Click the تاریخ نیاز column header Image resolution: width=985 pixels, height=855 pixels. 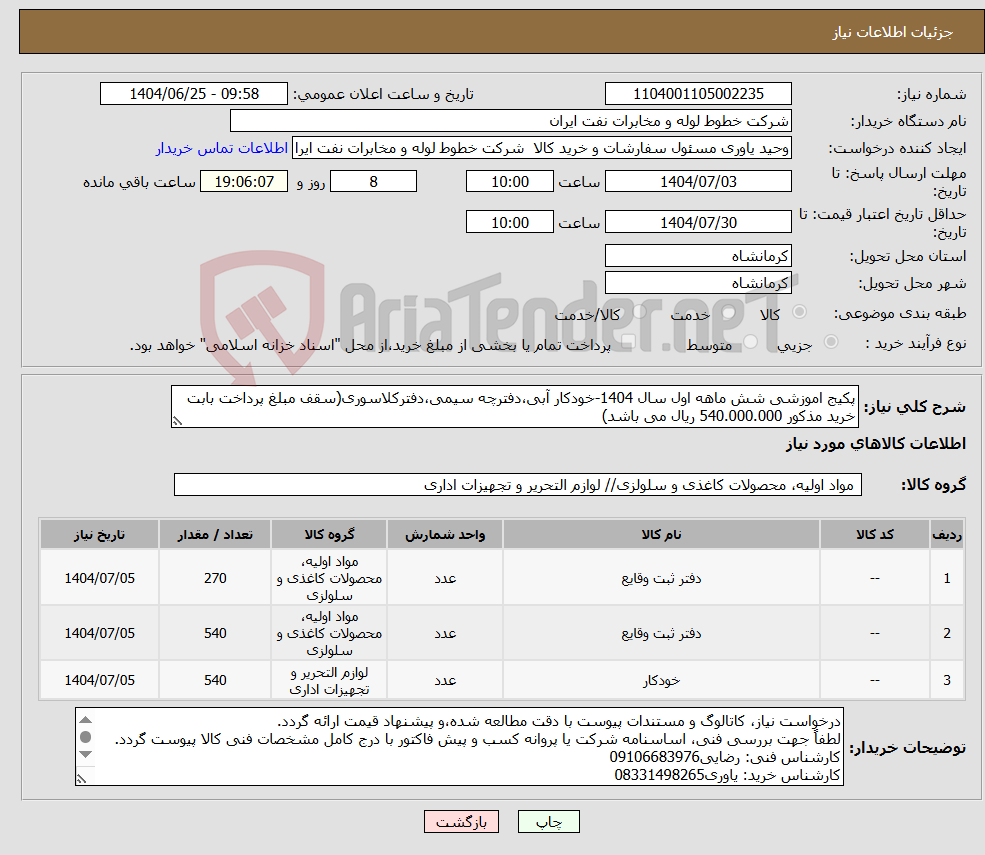click(98, 534)
